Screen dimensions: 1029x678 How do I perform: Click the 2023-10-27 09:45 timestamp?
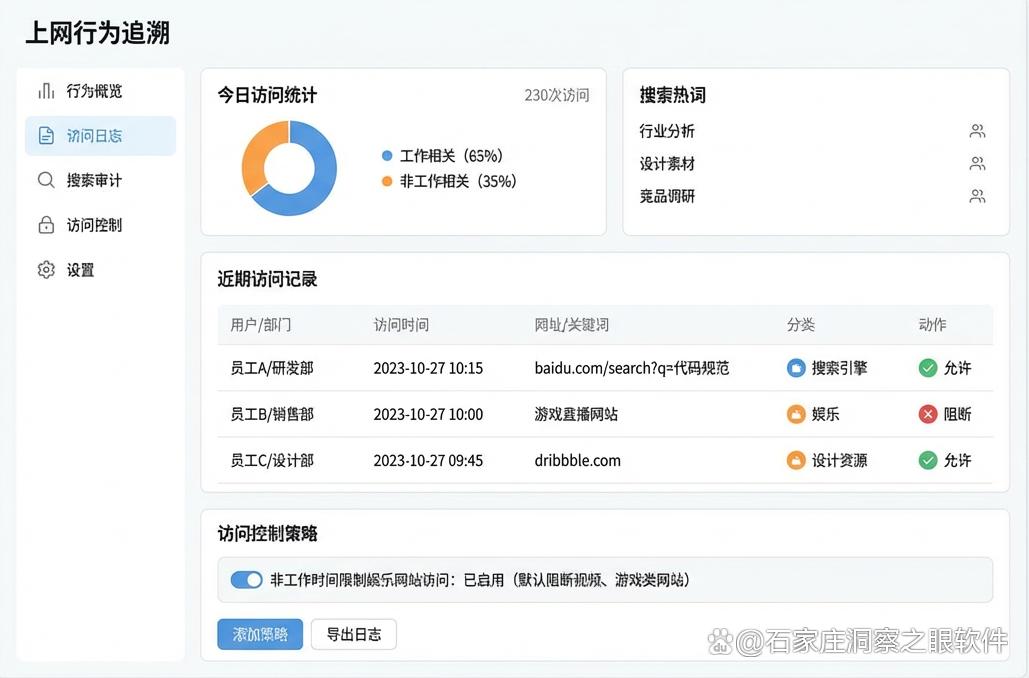(428, 460)
